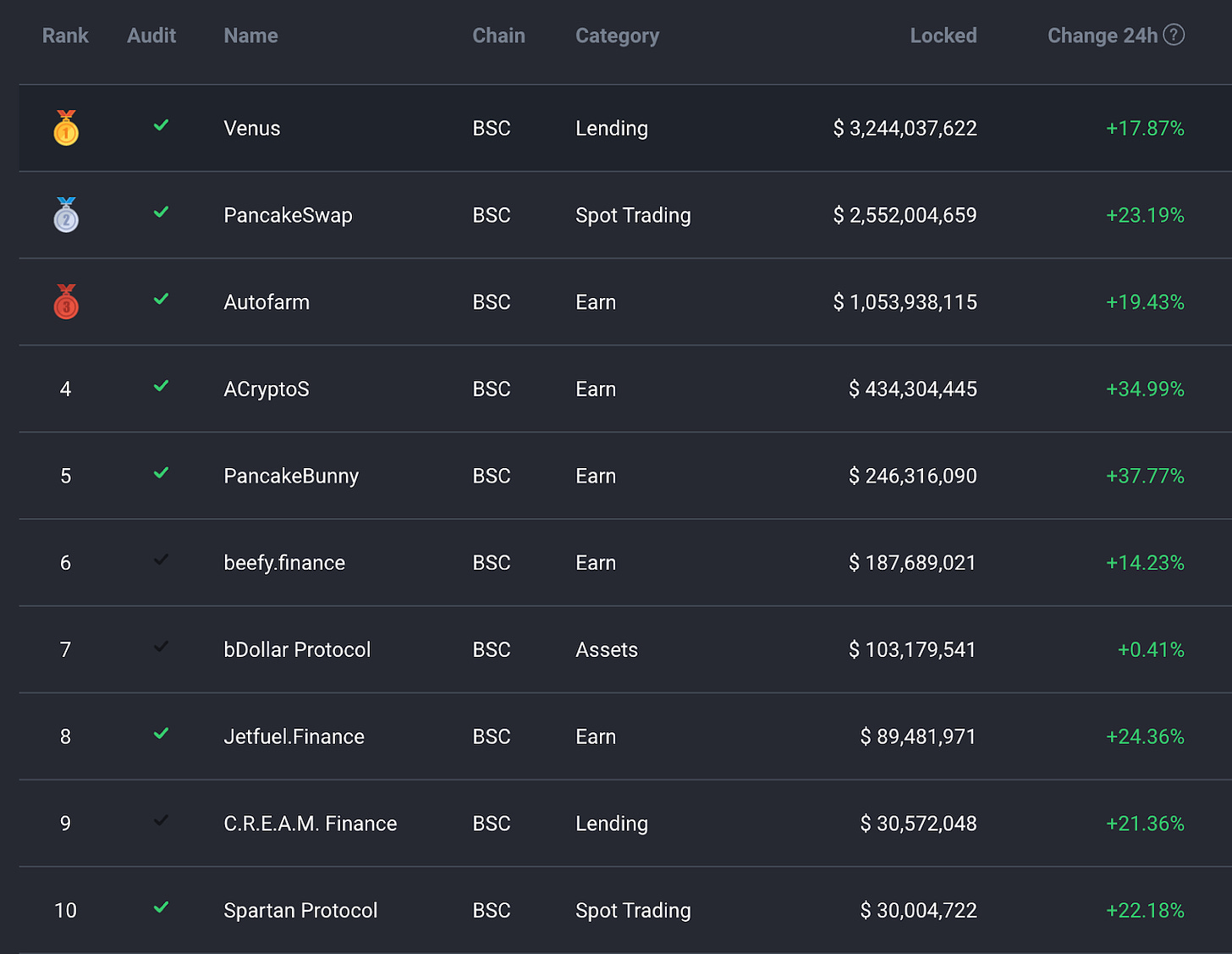The width and height of the screenshot is (1232, 954).
Task: Click the dark audit checkmark for bDollar Protocol
Action: click(x=161, y=647)
